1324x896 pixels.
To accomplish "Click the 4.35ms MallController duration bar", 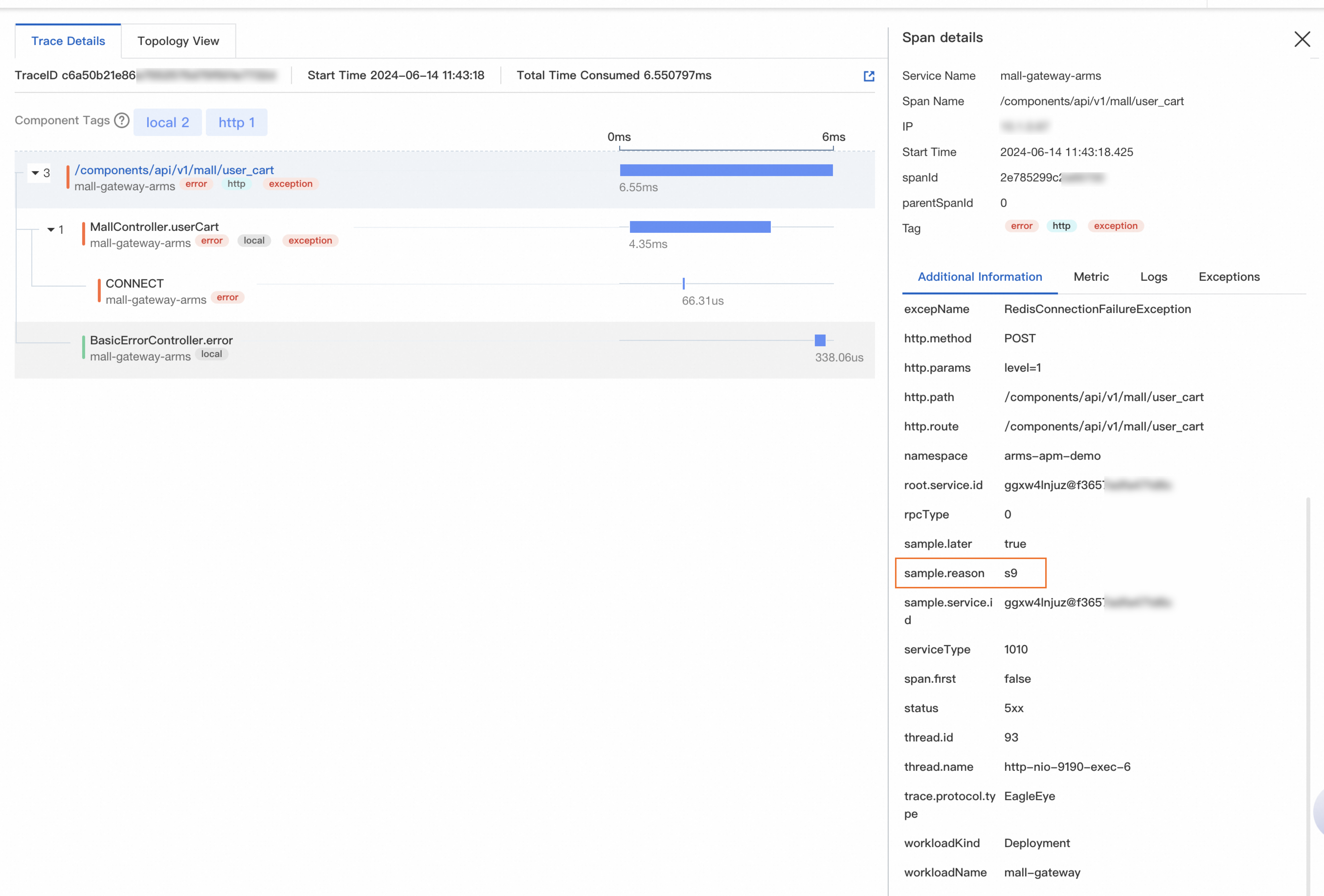I will 700,227.
